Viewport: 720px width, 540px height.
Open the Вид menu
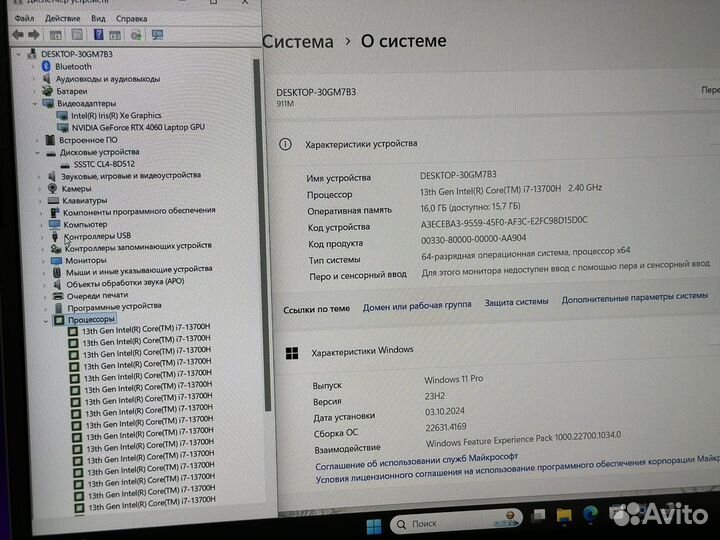pyautogui.click(x=98, y=18)
